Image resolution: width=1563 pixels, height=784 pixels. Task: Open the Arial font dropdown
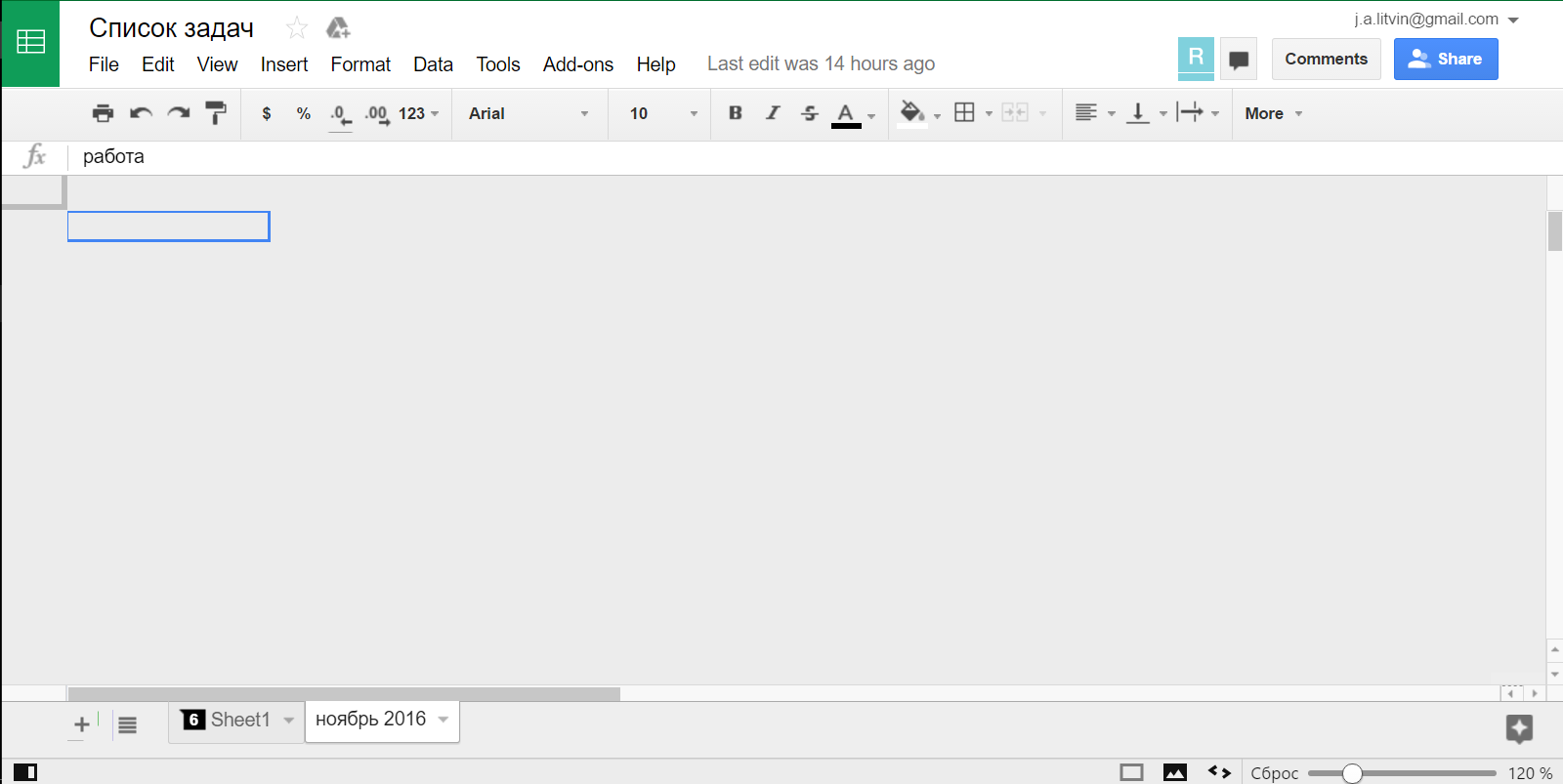(x=528, y=113)
